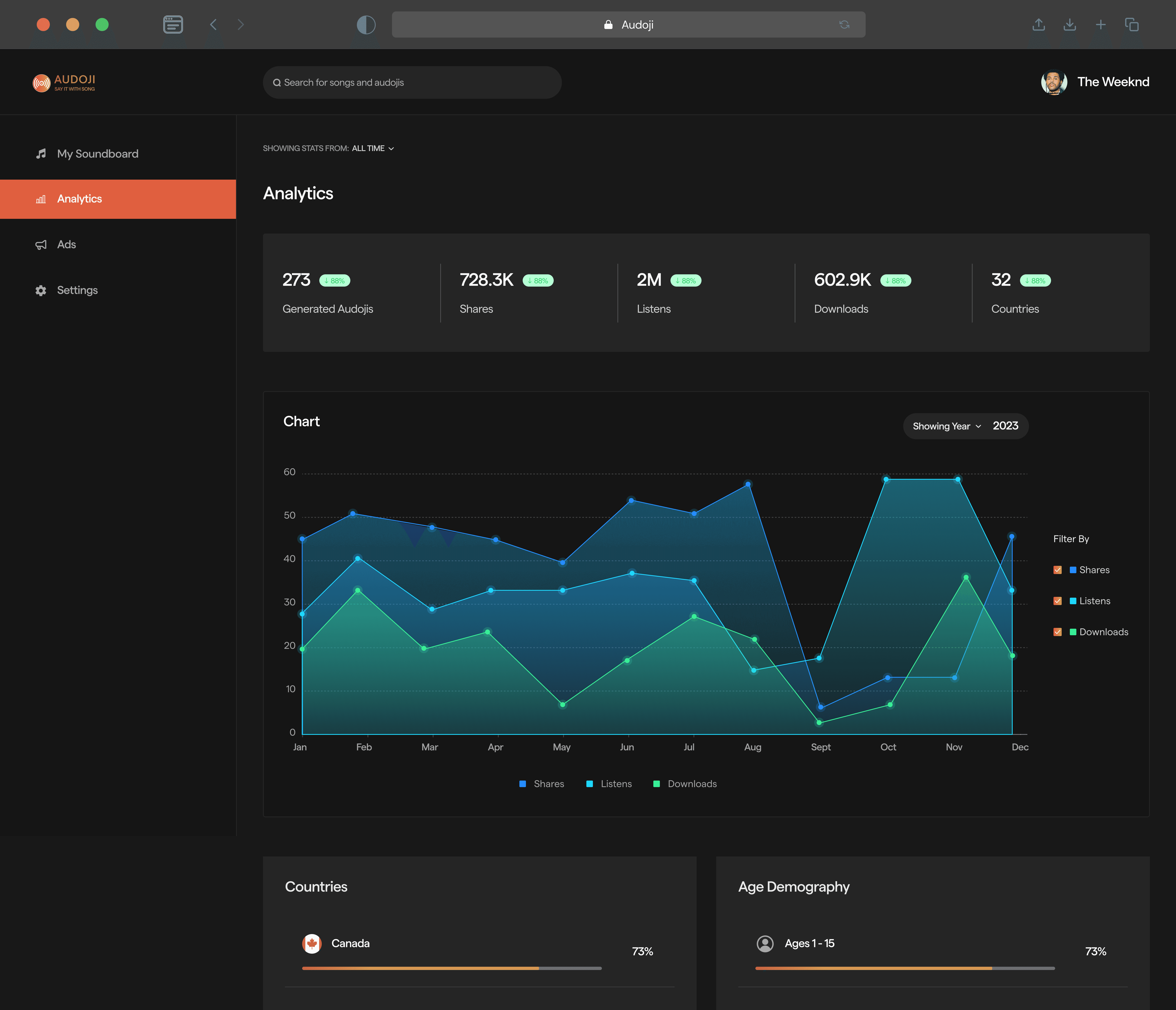This screenshot has width=1176, height=1010.
Task: Reload the page via refresh icon
Action: point(845,24)
